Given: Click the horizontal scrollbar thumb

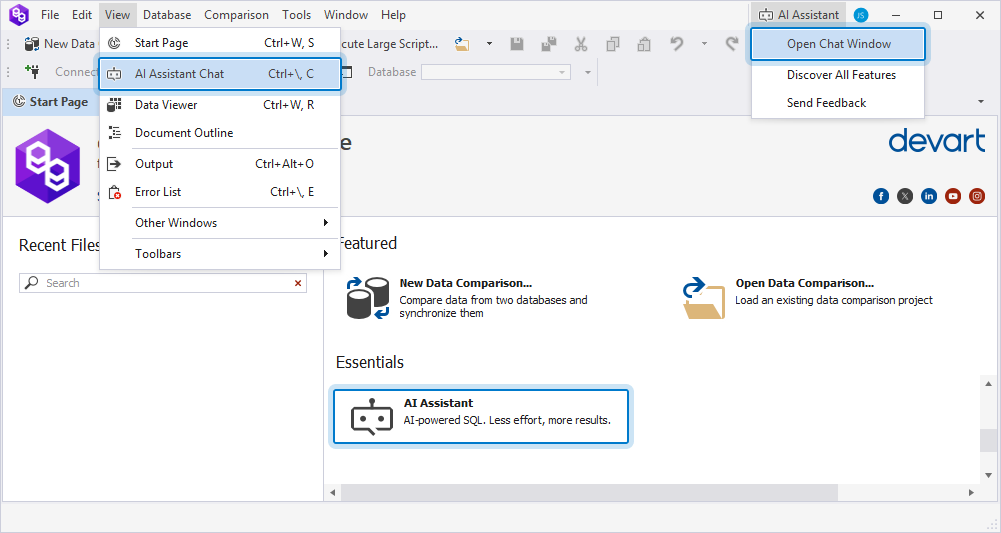Looking at the screenshot, I should point(589,492).
